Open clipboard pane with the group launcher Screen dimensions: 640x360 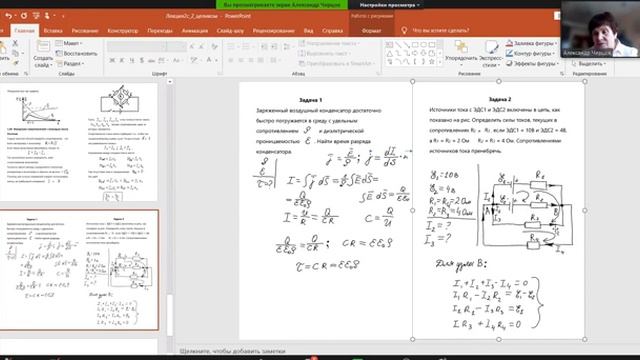pos(26,73)
